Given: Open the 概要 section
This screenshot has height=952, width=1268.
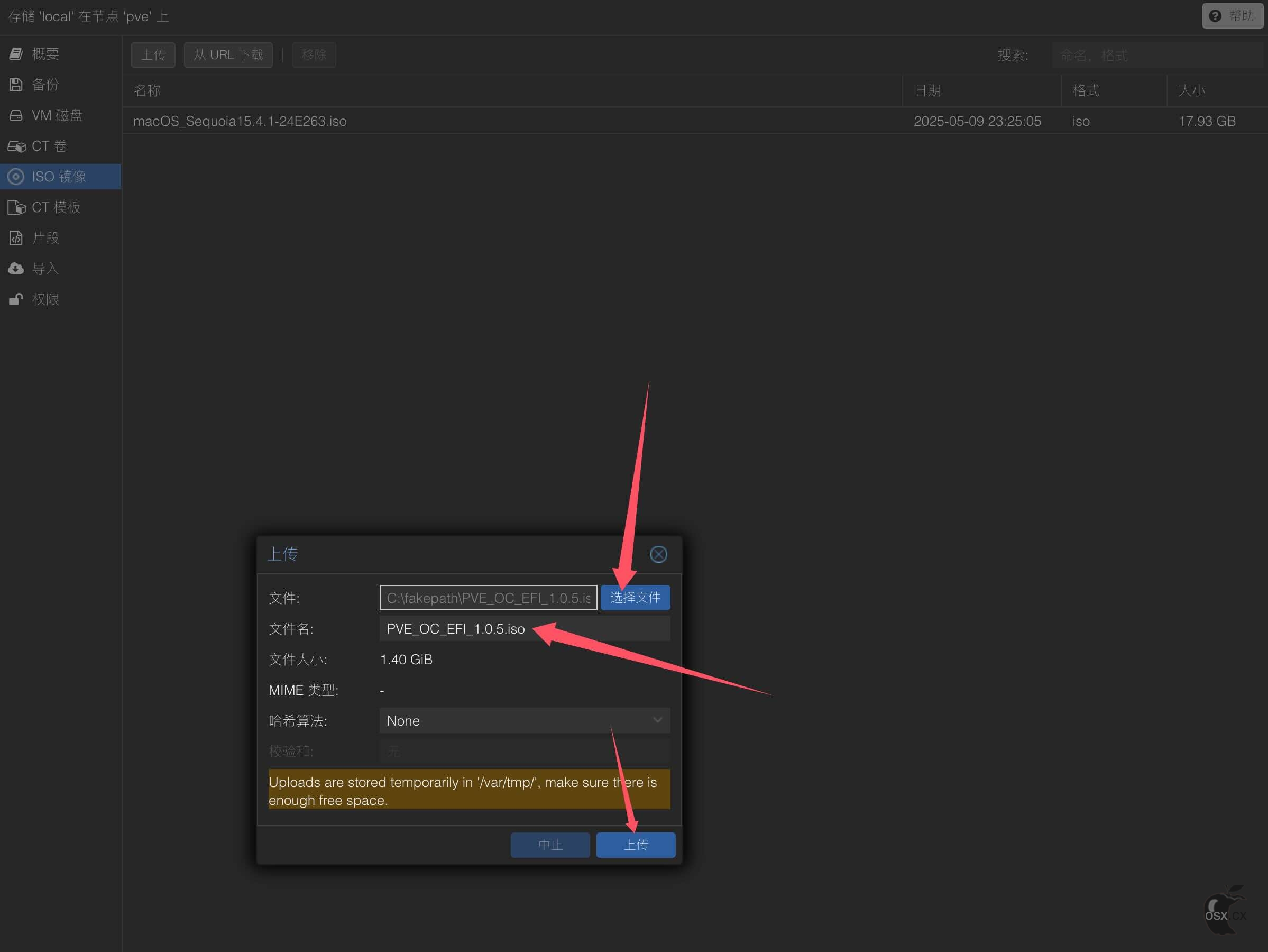Looking at the screenshot, I should (x=61, y=54).
